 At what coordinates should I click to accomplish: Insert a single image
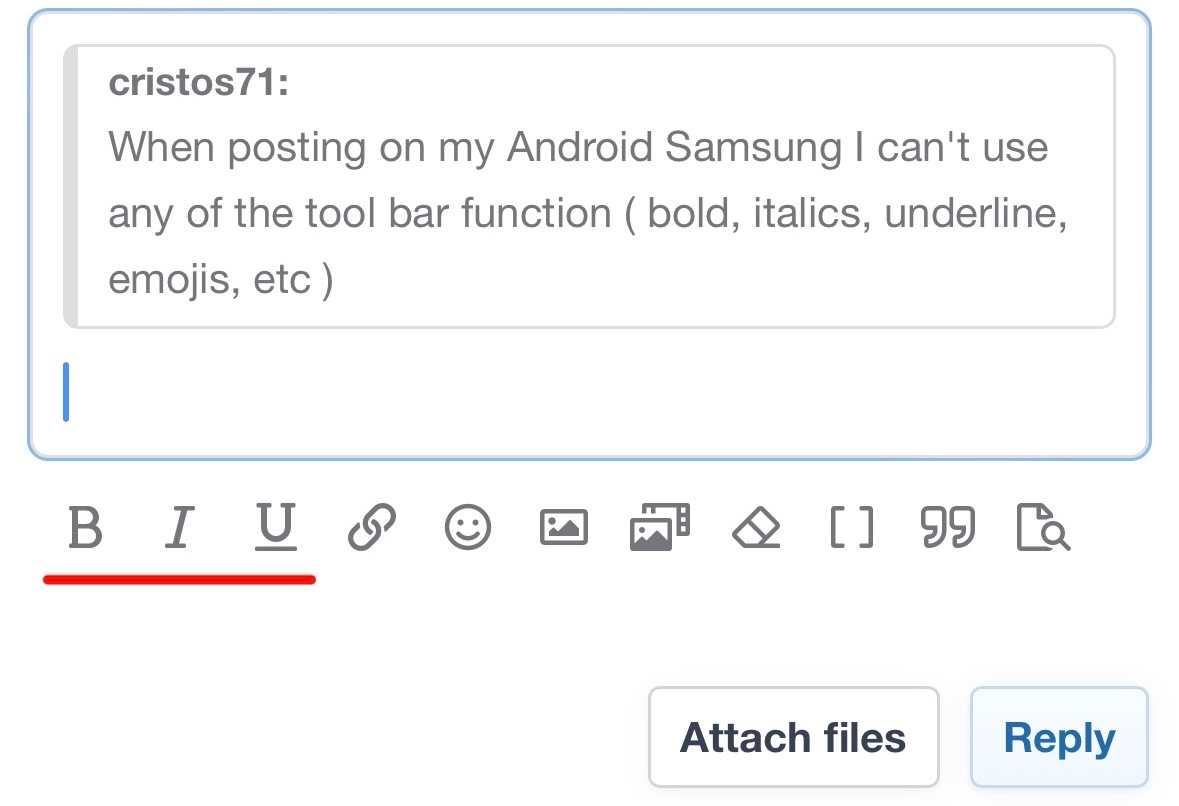click(x=563, y=527)
